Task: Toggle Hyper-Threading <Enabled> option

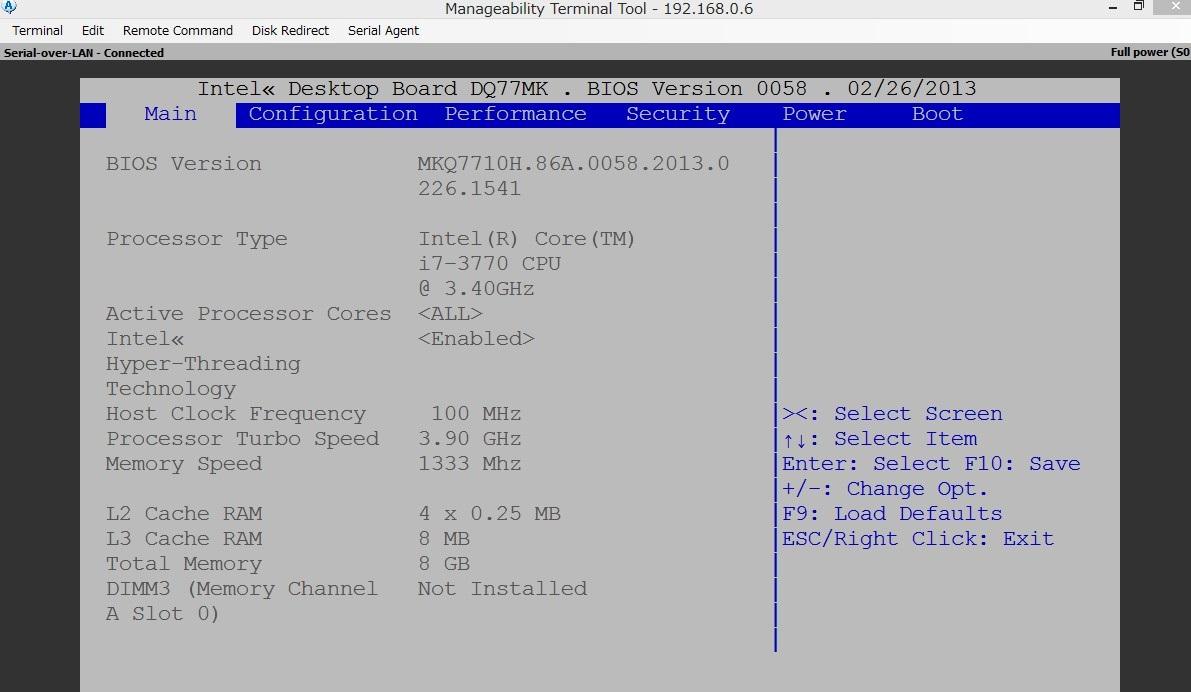Action: coord(476,339)
